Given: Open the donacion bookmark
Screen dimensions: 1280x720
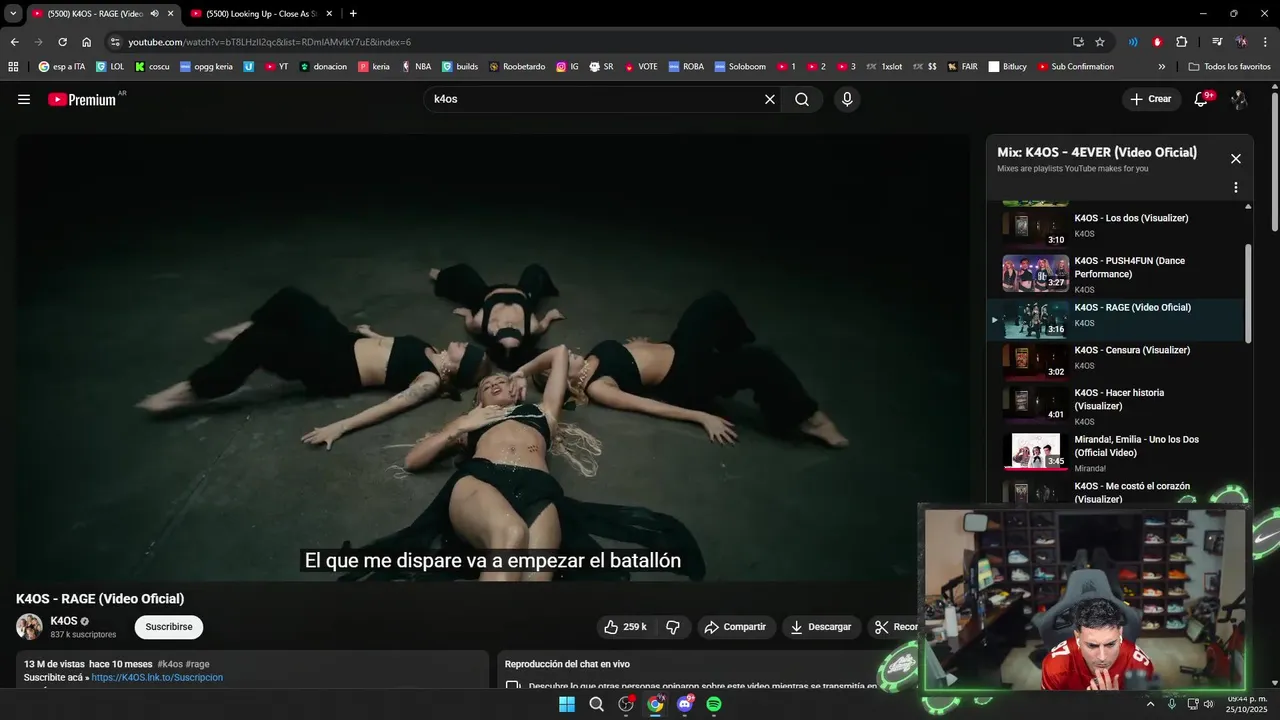Looking at the screenshot, I should (323, 67).
